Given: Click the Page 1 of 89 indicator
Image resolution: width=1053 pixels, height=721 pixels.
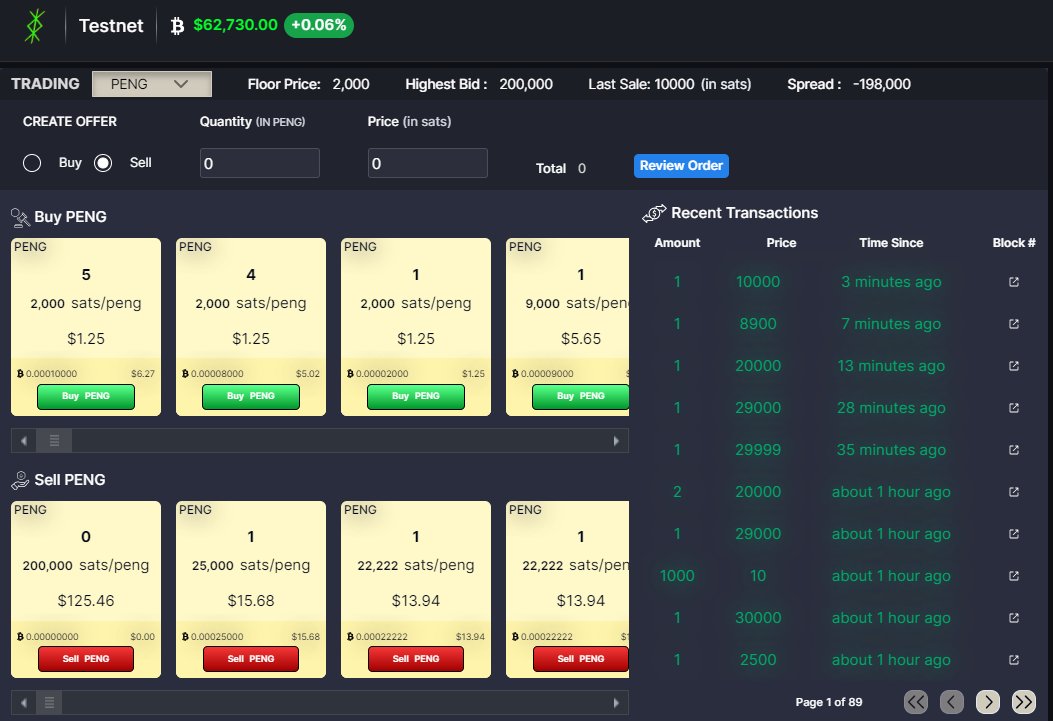Looking at the screenshot, I should [x=829, y=702].
